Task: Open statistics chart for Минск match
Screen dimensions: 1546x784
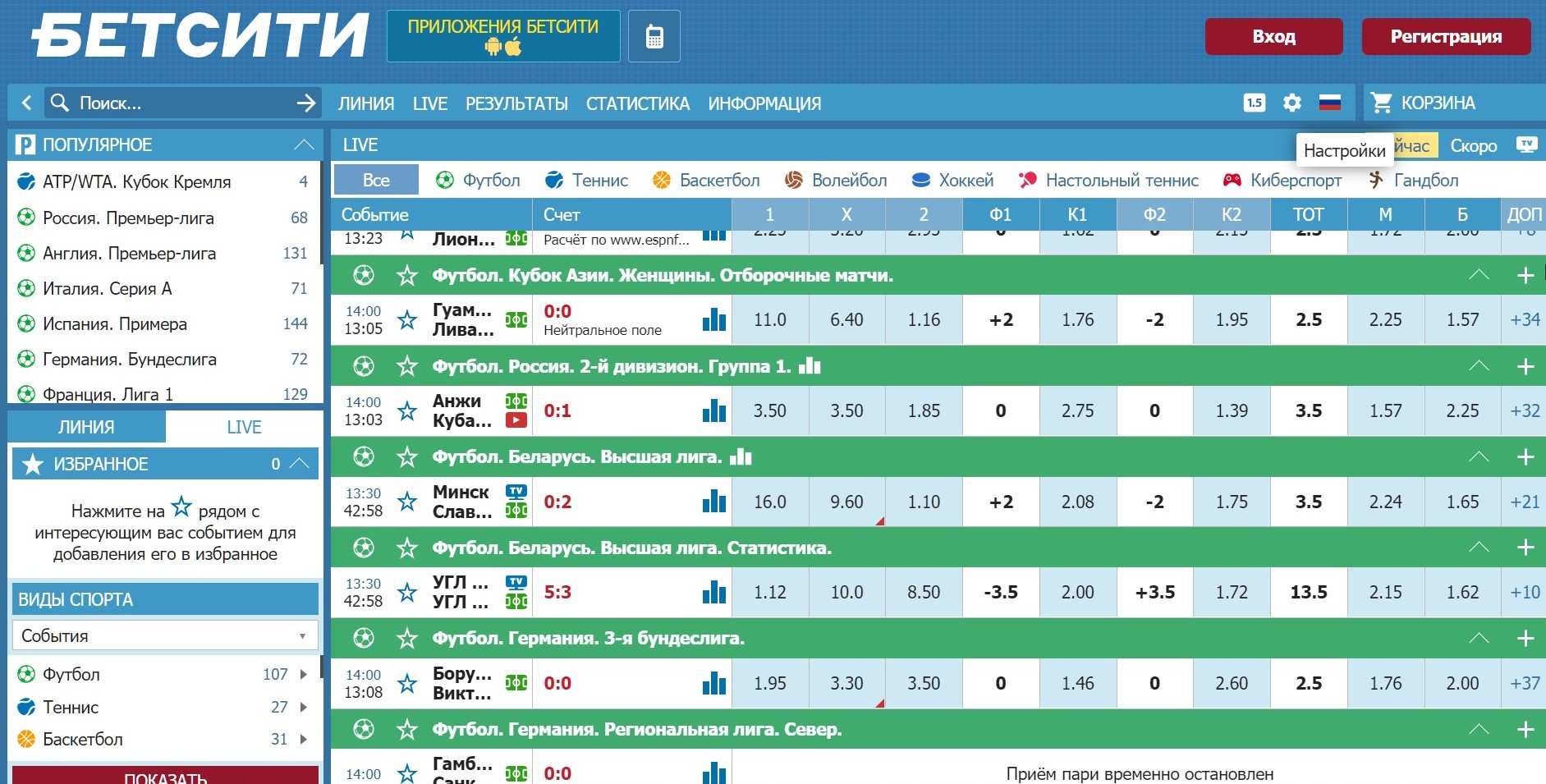Action: click(x=714, y=501)
